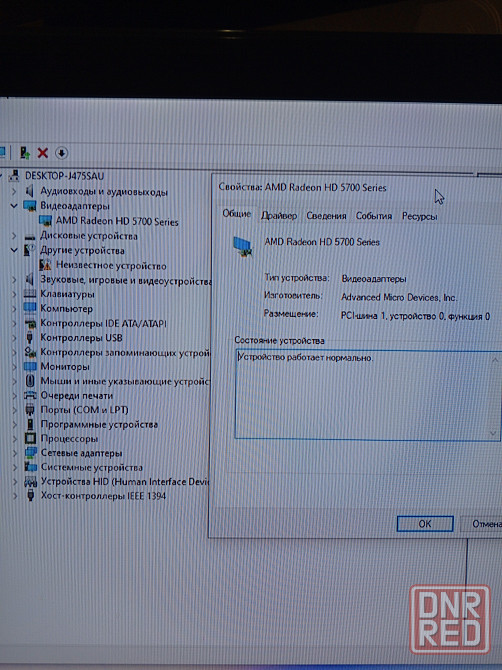
Task: Select the Неизвестное устройство tree label
Action: pos(111,265)
